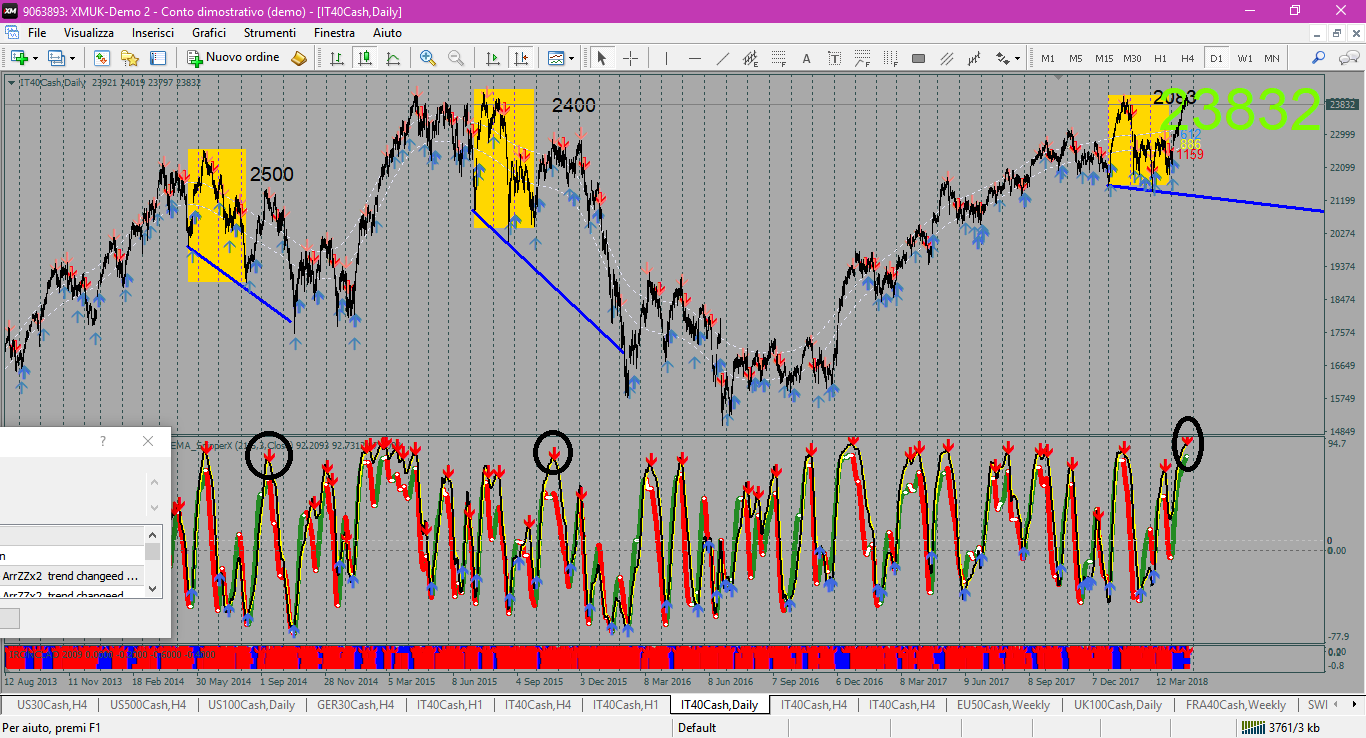Select the Fibonacci retracement tool
The image size is (1366, 738).
pos(779,58)
